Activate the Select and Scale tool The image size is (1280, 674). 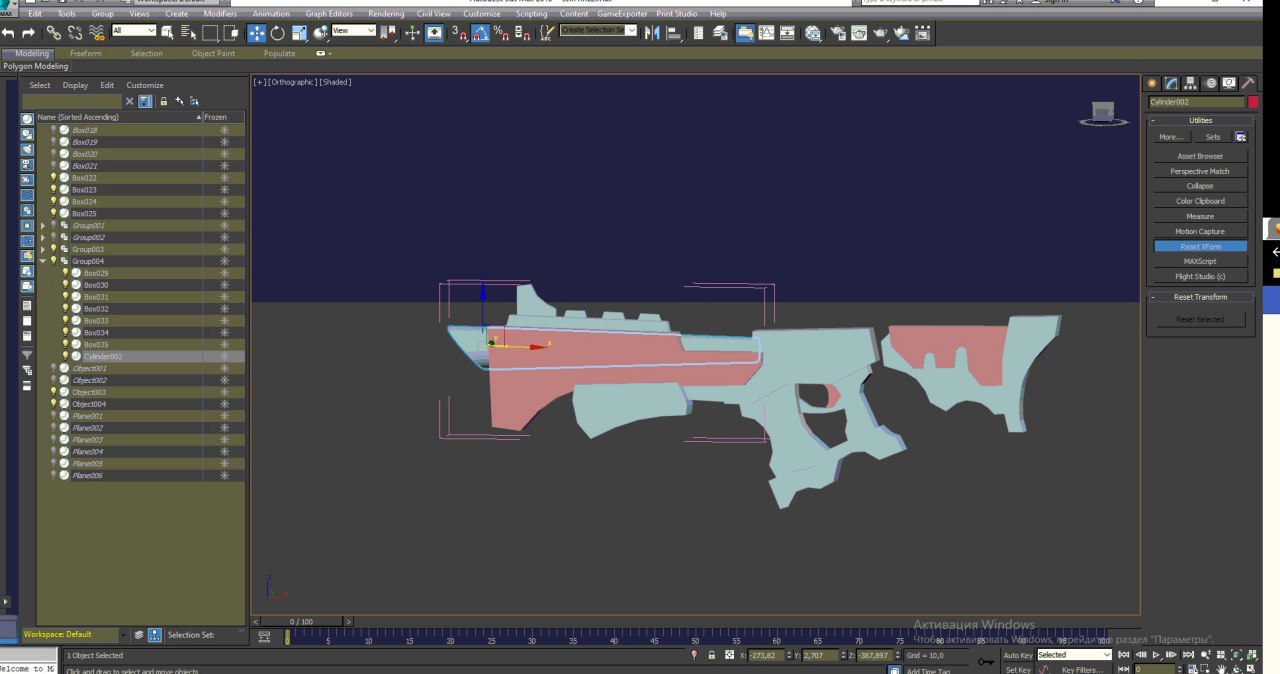(299, 33)
